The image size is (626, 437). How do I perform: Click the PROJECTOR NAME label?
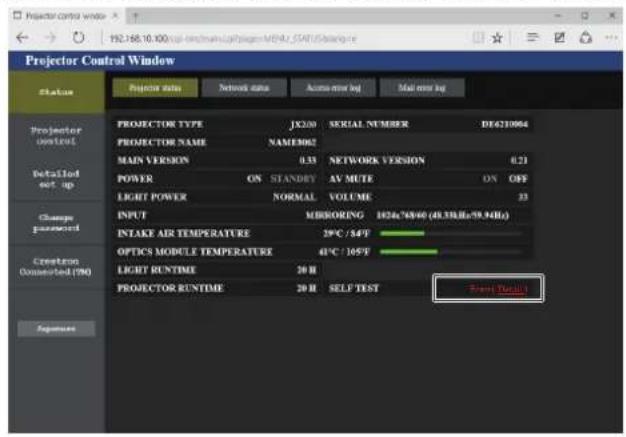point(162,142)
